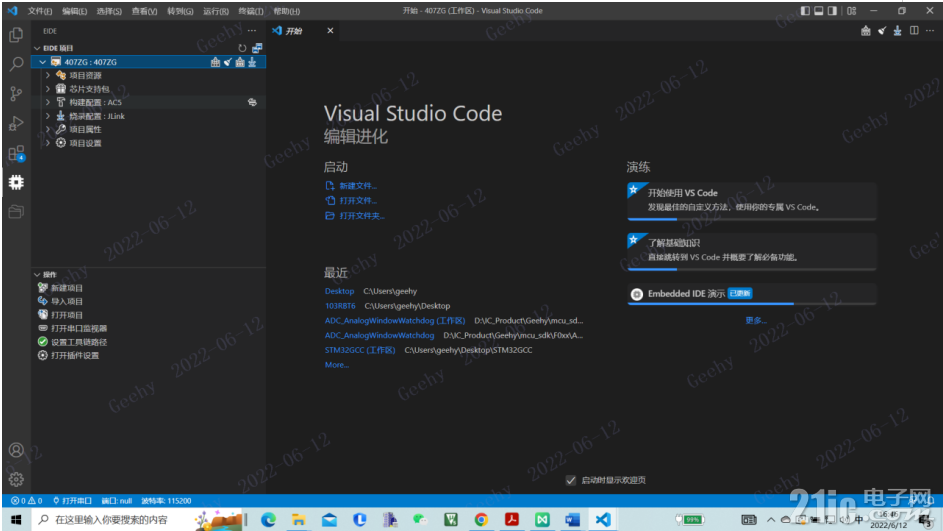
Task: Click the flash download icon in the editor title bar
Action: 897,31
